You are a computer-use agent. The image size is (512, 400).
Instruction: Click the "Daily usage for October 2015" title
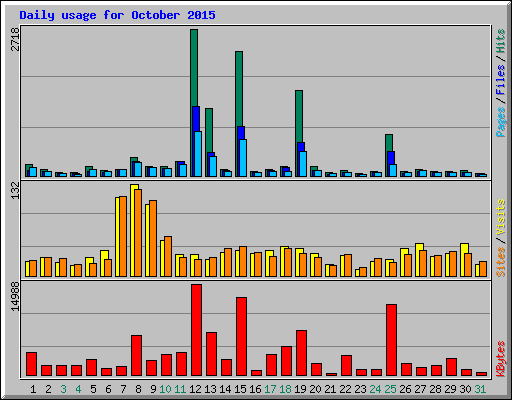point(117,15)
